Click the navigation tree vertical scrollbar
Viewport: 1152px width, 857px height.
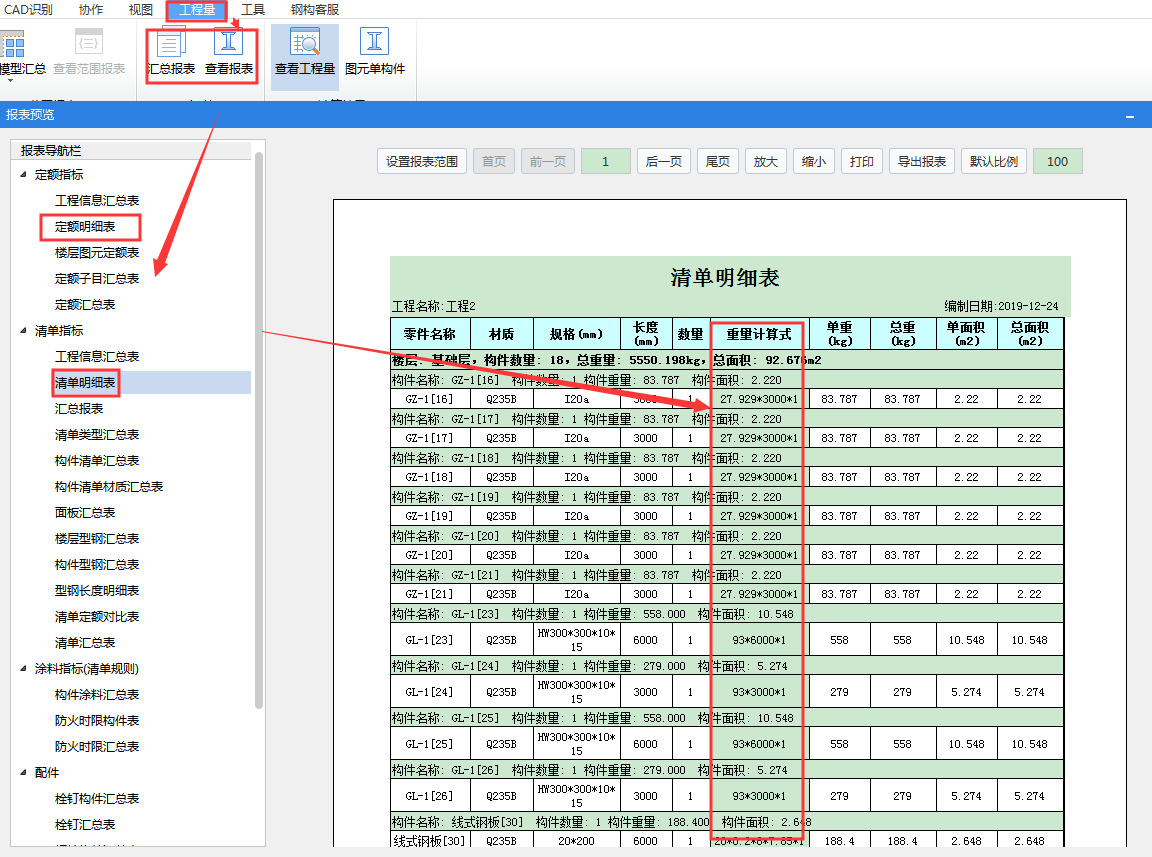[x=259, y=430]
